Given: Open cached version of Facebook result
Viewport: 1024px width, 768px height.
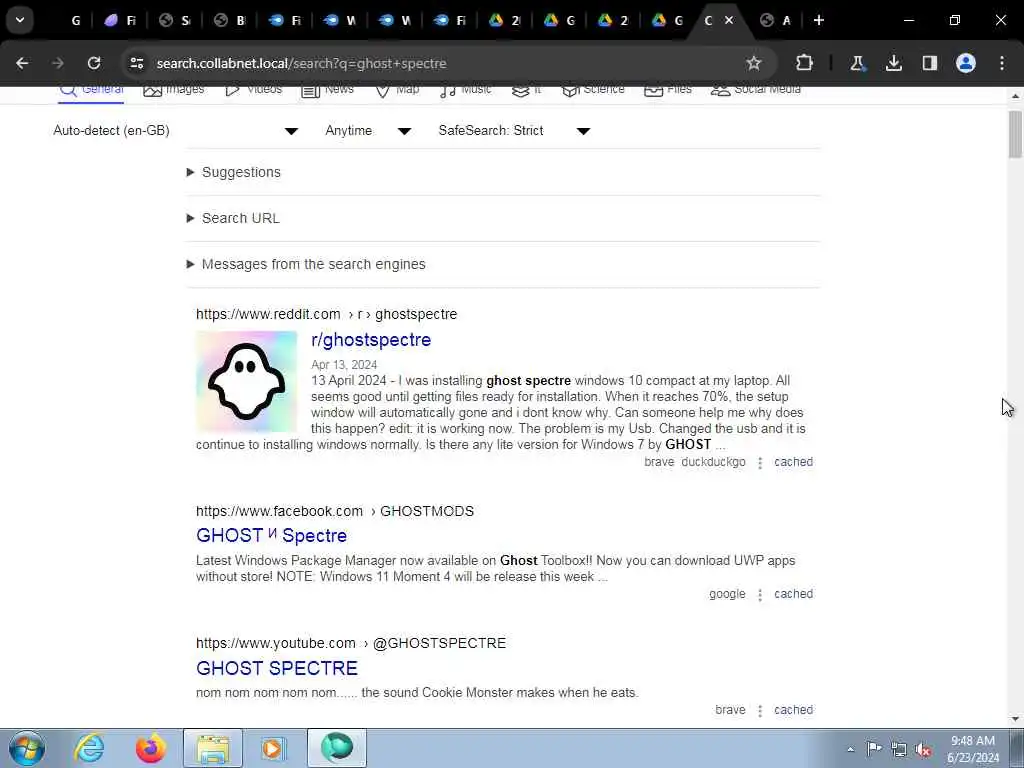Looking at the screenshot, I should tap(793, 594).
